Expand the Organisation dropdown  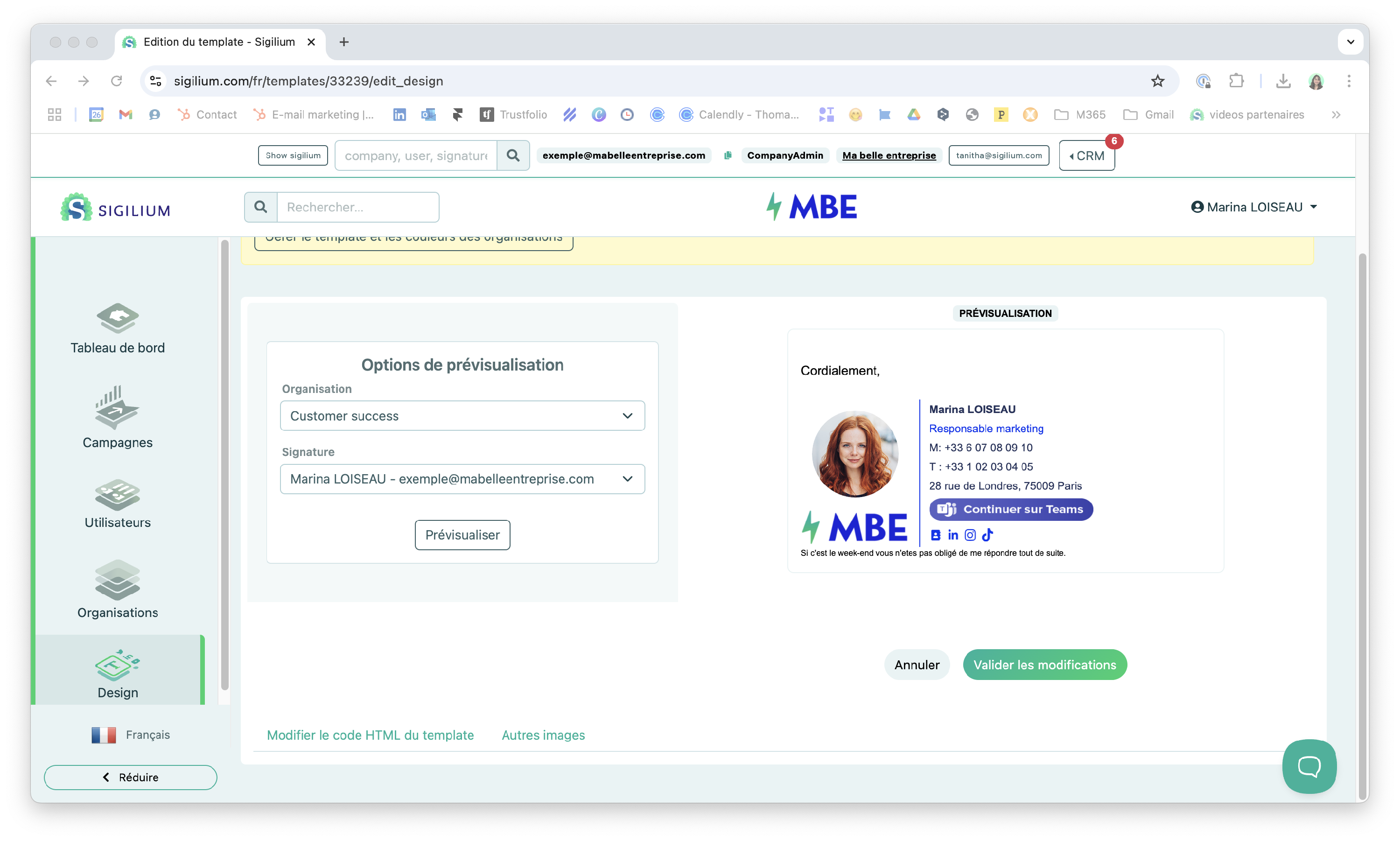462,416
